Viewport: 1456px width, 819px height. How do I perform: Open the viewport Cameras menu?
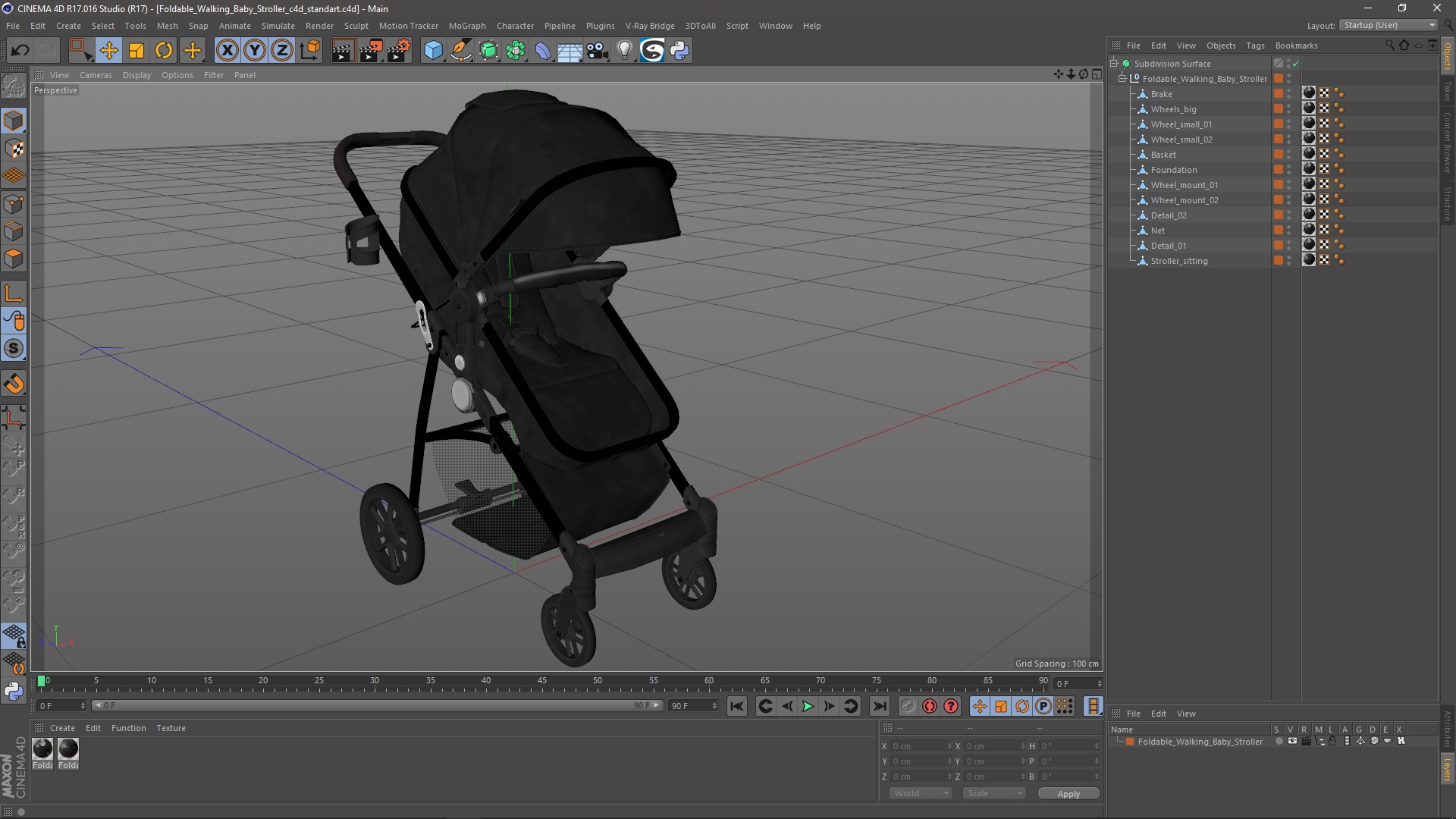(x=96, y=75)
